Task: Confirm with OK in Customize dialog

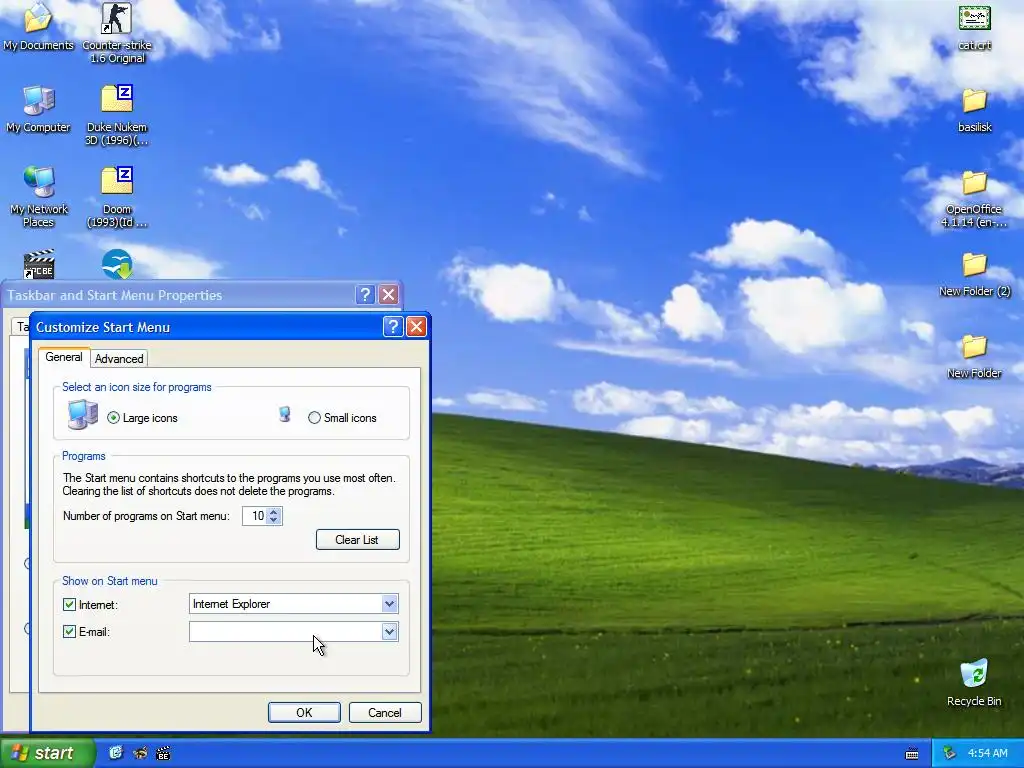Action: click(304, 712)
